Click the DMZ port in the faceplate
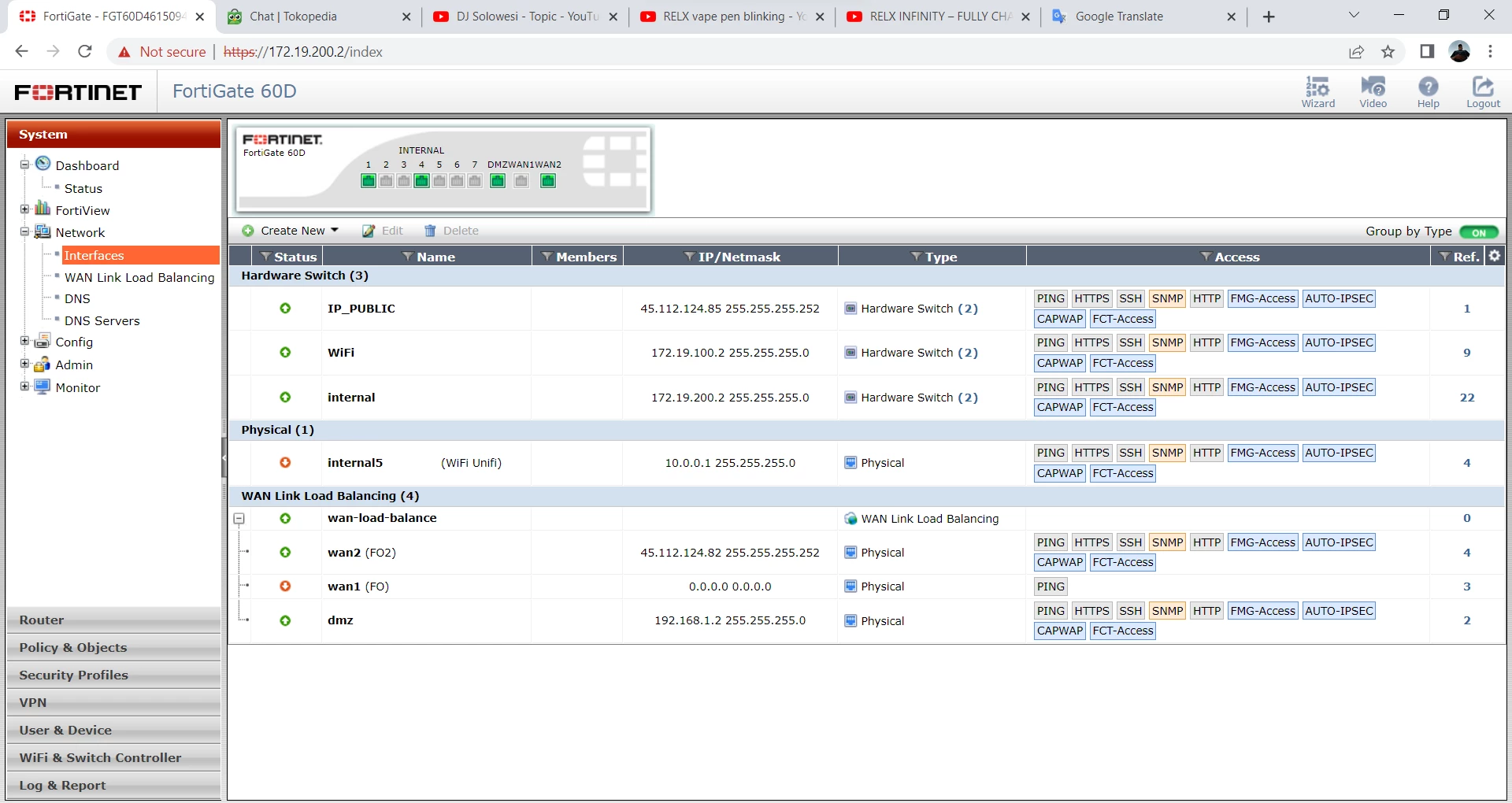Viewport: 1512px width, 803px height. (498, 181)
